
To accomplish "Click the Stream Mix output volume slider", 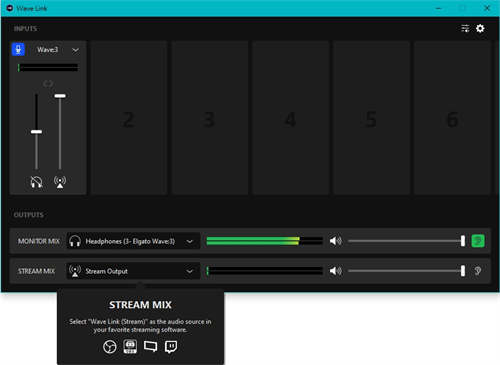I will (407, 271).
